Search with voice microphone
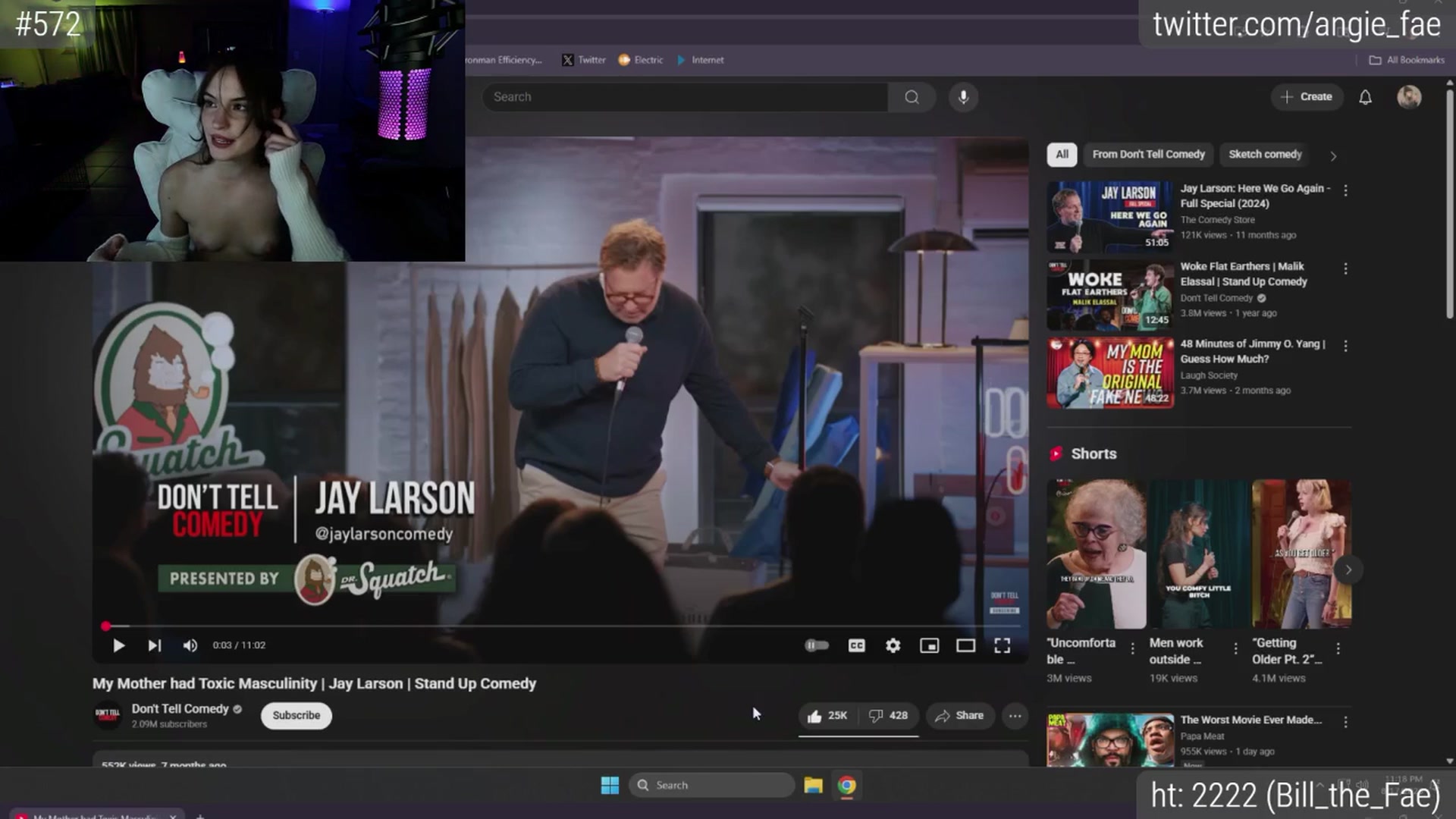The width and height of the screenshot is (1456, 819). (x=963, y=97)
